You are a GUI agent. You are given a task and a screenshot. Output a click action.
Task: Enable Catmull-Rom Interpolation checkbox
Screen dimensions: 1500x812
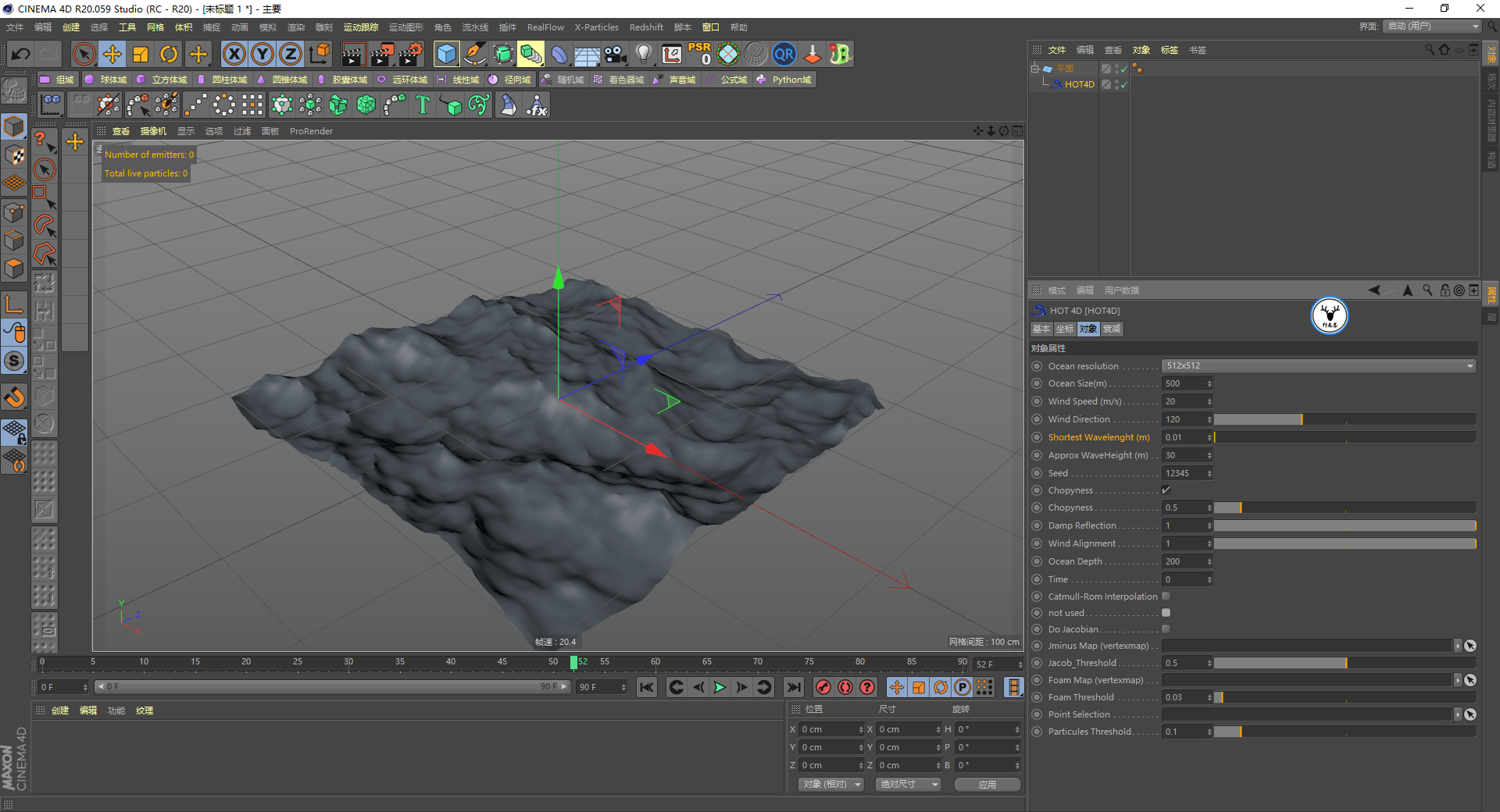(1166, 597)
